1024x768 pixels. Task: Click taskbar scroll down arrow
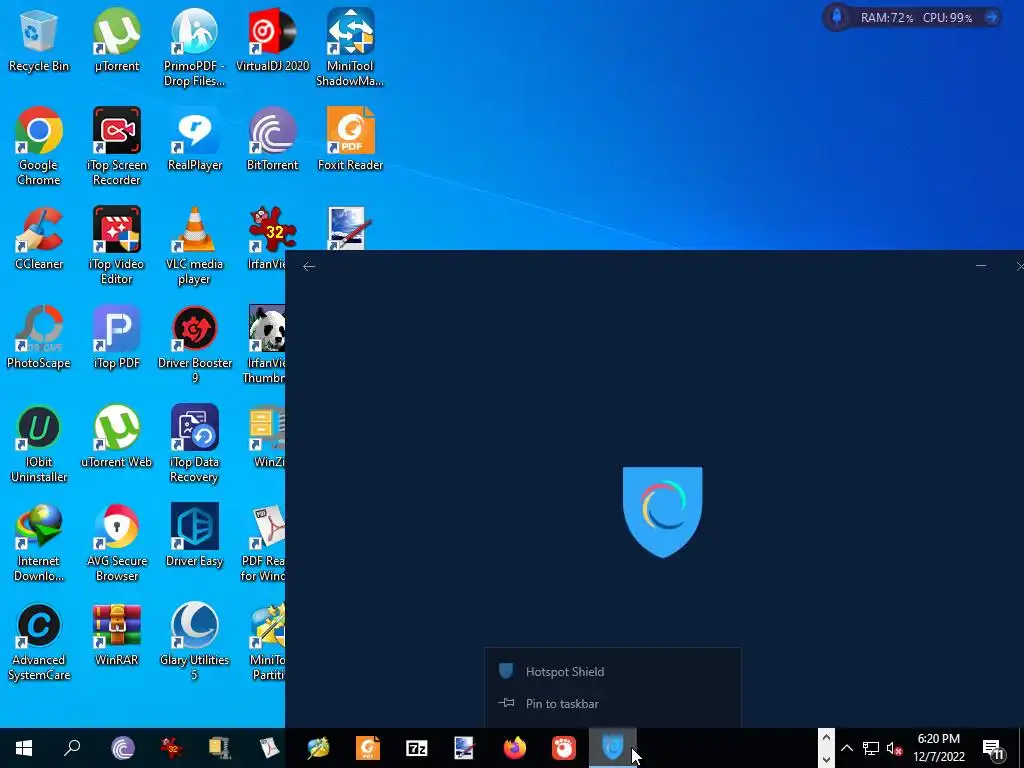click(825, 759)
